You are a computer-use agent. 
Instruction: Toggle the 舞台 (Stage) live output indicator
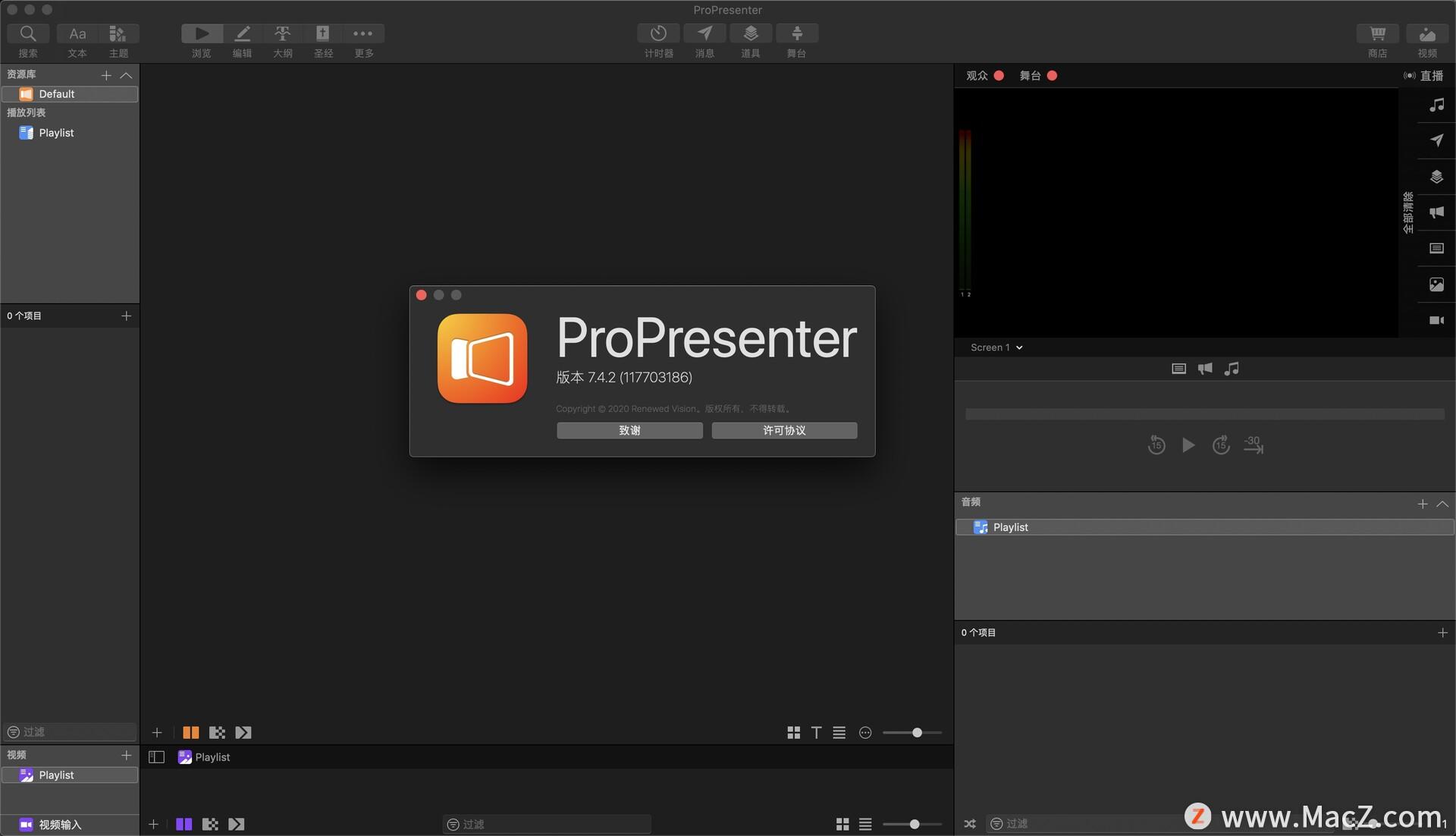click(x=1052, y=75)
